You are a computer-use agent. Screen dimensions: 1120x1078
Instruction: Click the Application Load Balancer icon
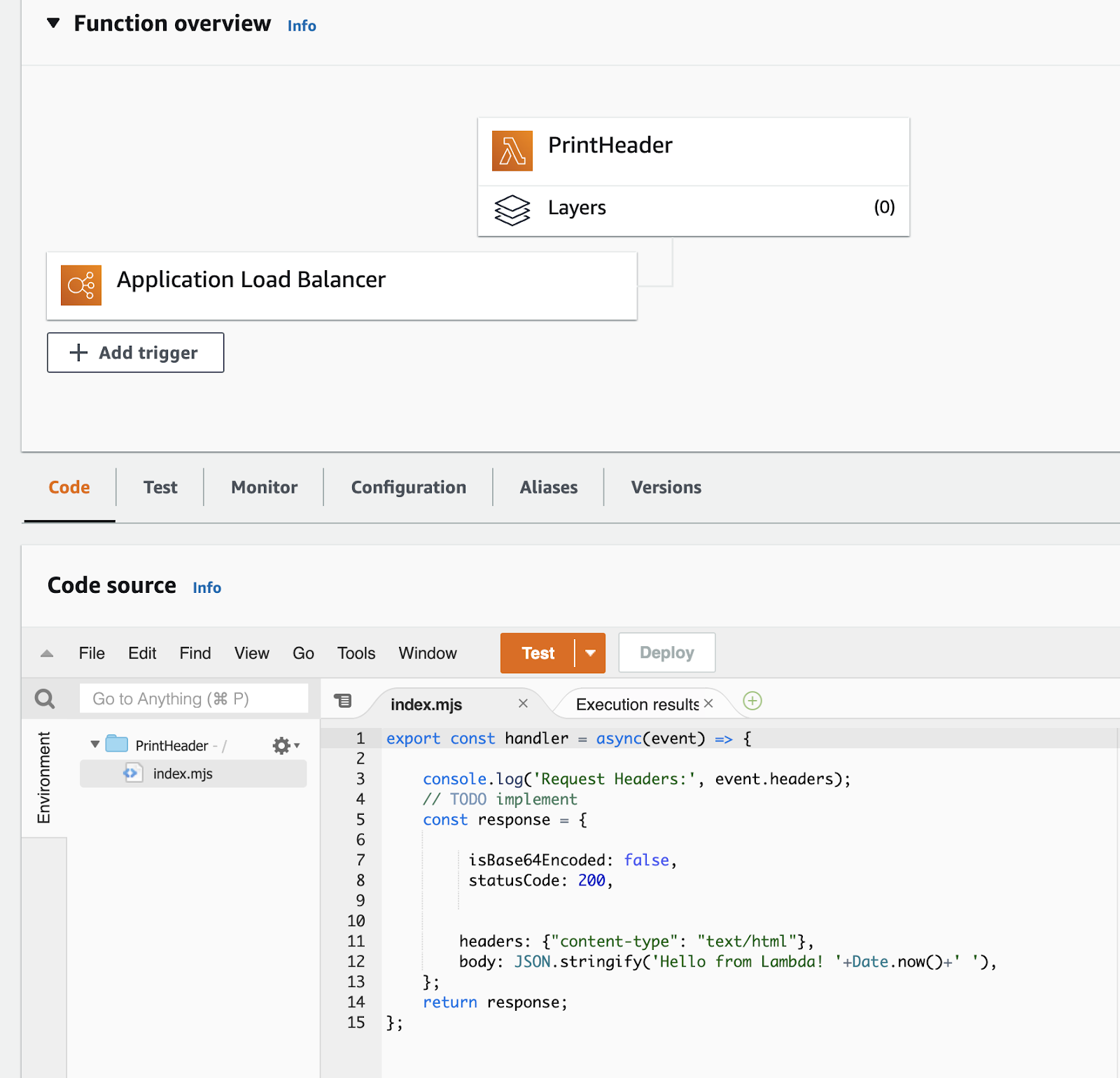81,285
